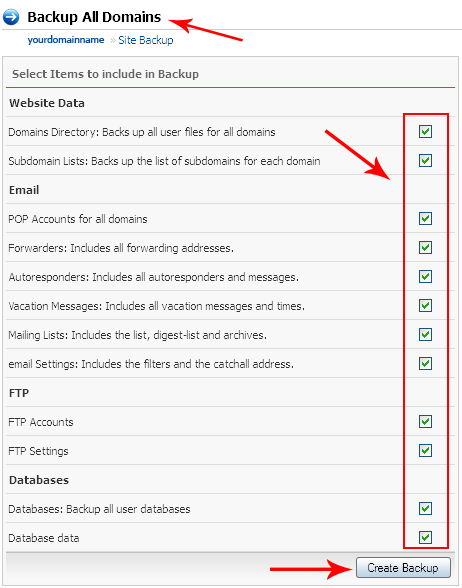The height and width of the screenshot is (588, 462).
Task: Disable the FTP Settings checkbox
Action: (x=425, y=451)
